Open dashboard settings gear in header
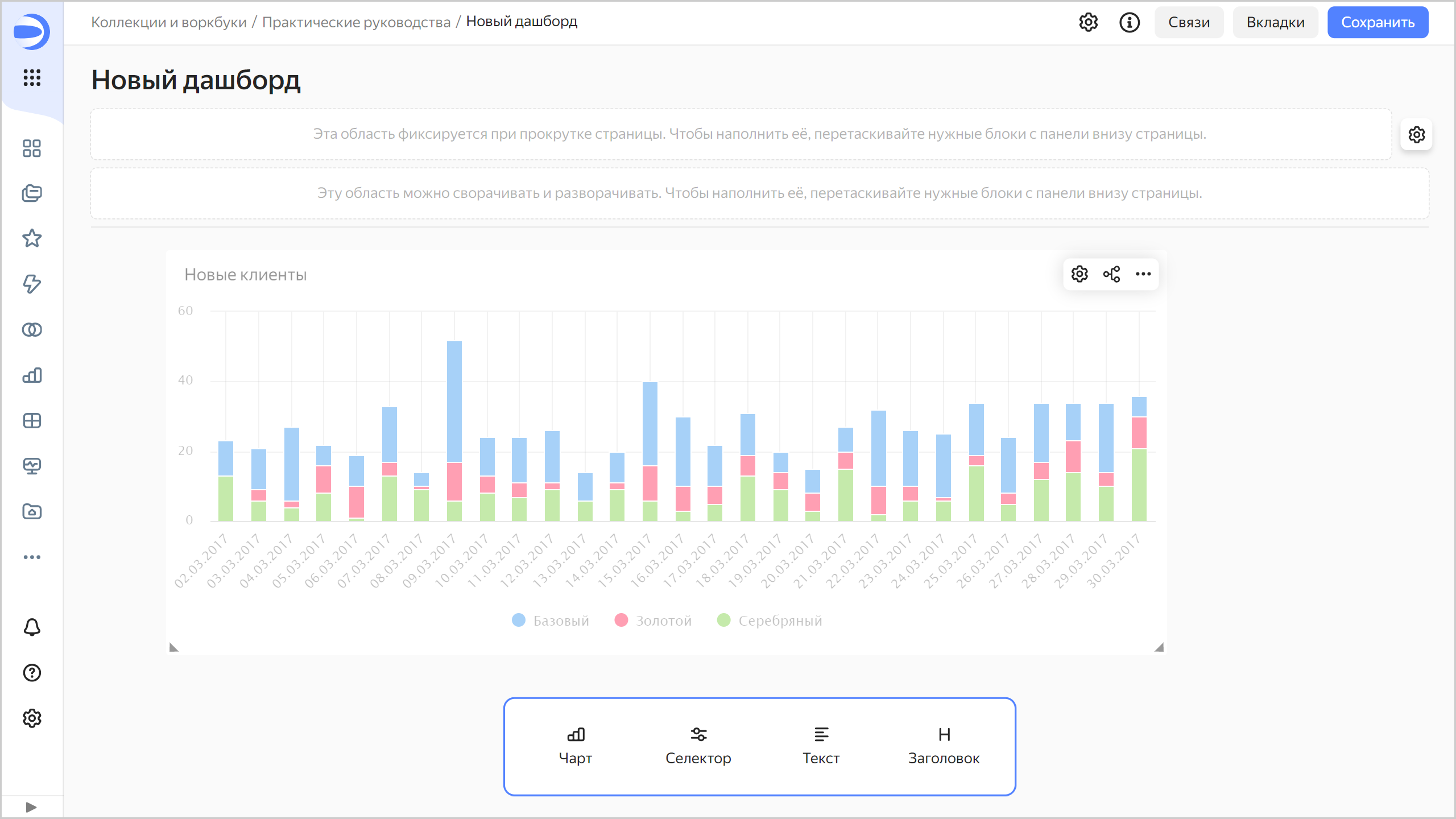 (1088, 23)
